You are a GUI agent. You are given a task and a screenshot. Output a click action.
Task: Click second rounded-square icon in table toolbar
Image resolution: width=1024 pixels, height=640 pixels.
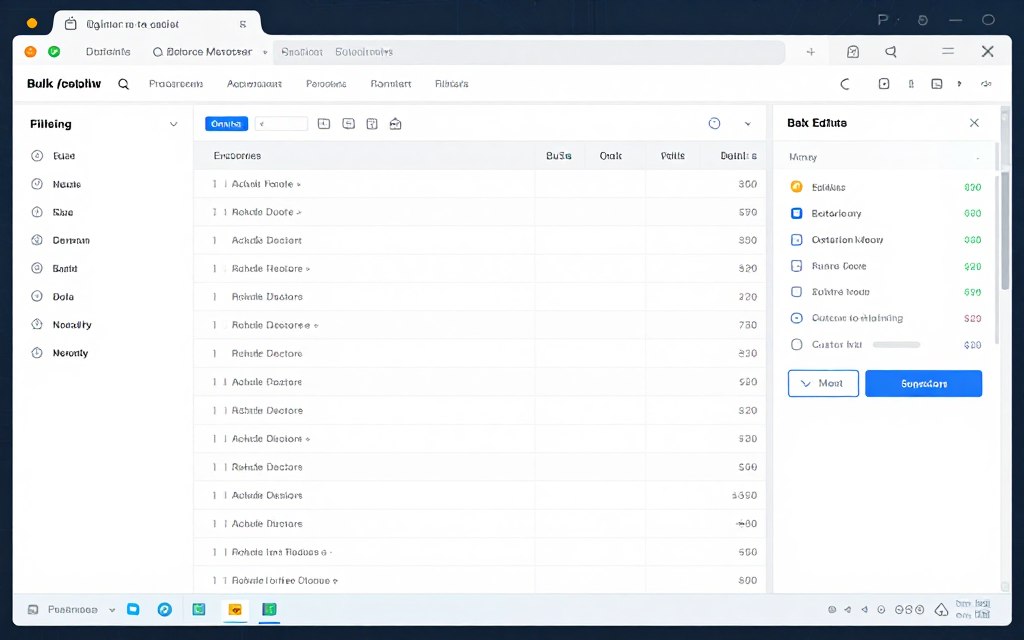pos(349,123)
